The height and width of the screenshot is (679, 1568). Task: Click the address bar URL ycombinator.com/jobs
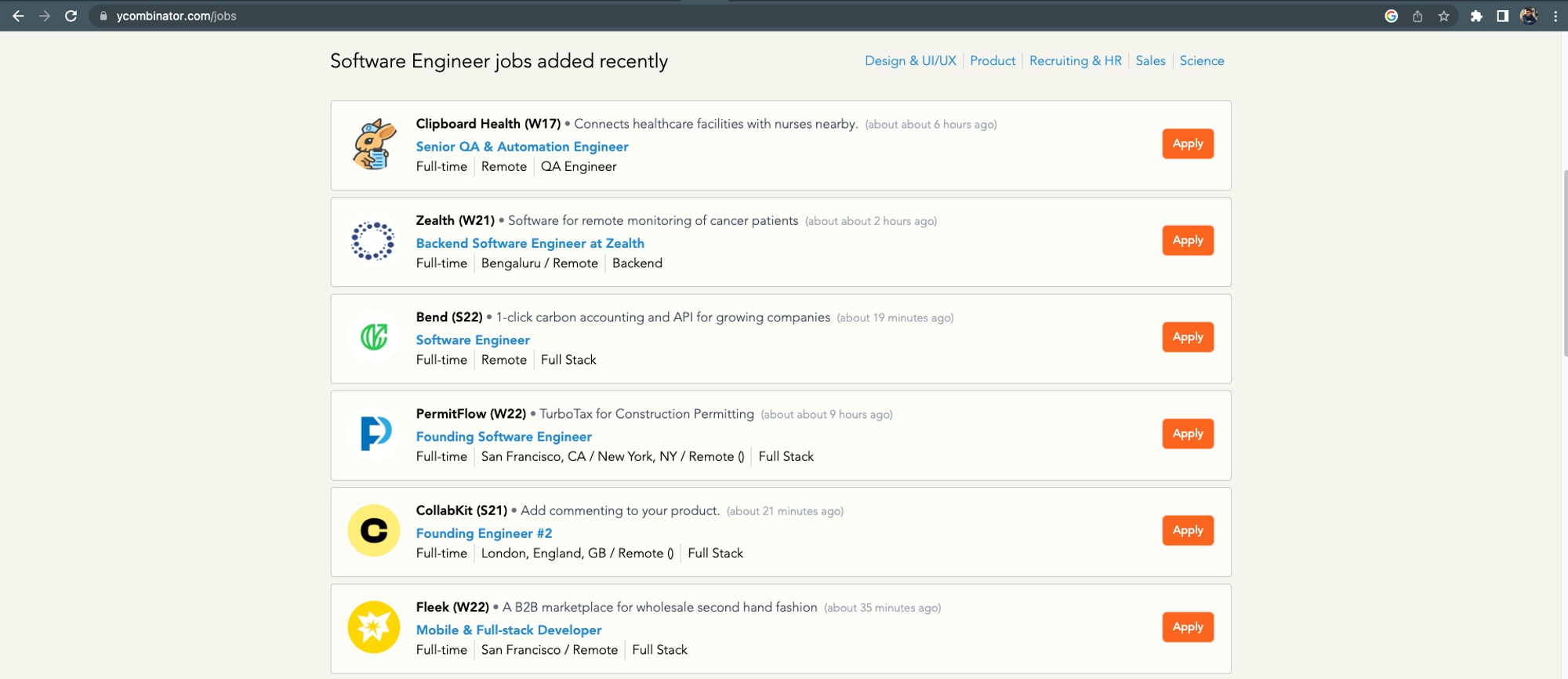[176, 16]
